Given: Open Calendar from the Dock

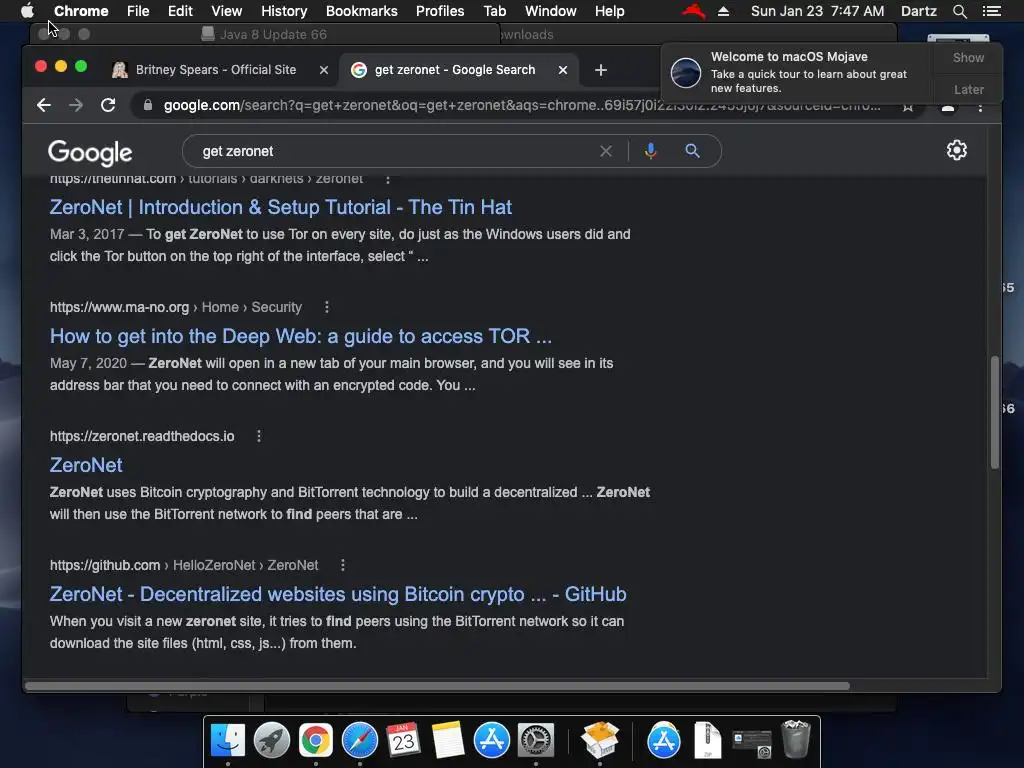Looking at the screenshot, I should (x=403, y=740).
